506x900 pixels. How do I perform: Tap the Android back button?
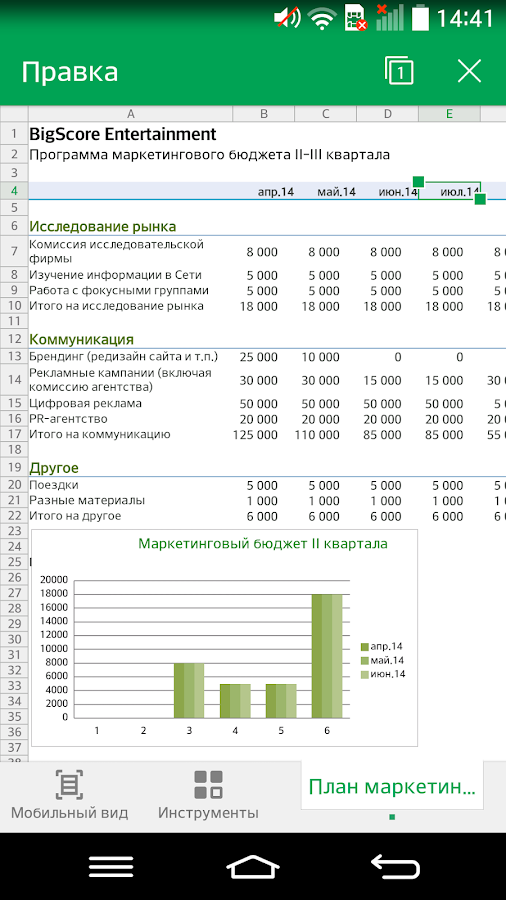click(395, 866)
